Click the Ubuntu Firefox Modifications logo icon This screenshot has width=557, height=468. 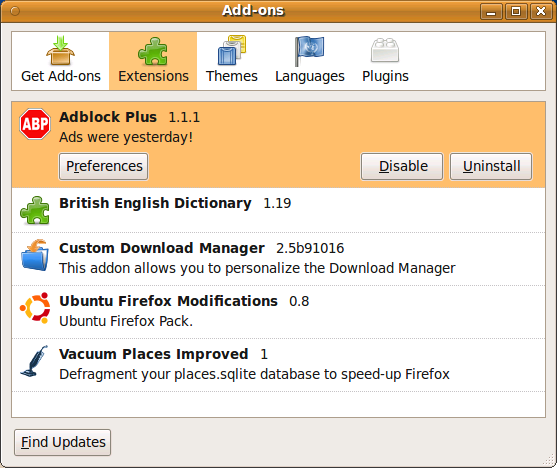pyautogui.click(x=35, y=308)
